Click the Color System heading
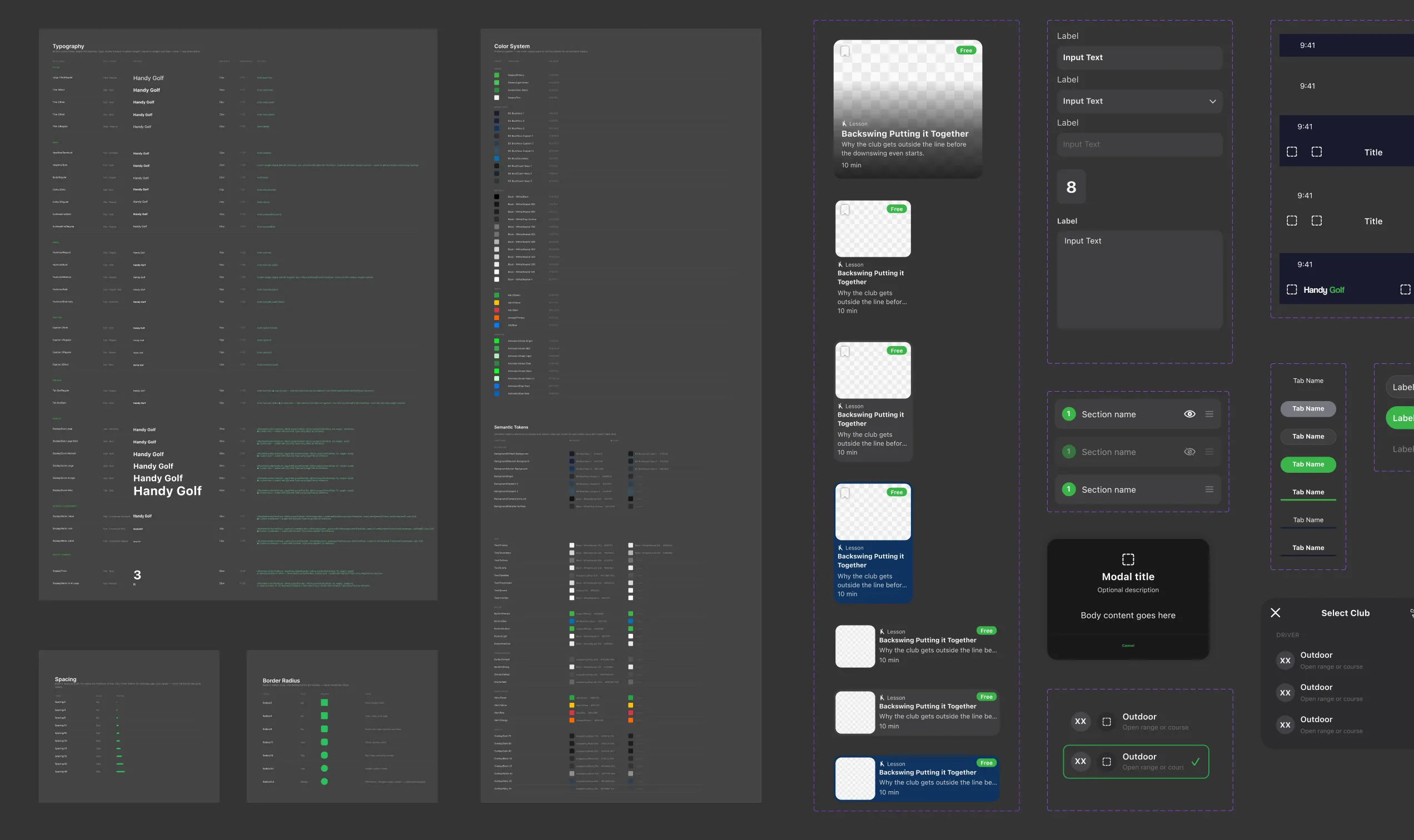This screenshot has width=1414, height=840. [x=512, y=47]
